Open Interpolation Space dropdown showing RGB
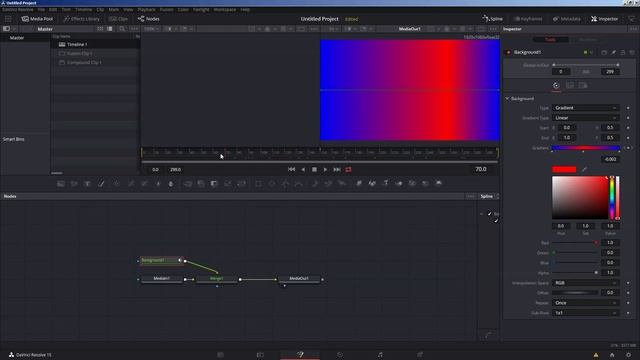This screenshot has width=640, height=360. (x=585, y=283)
